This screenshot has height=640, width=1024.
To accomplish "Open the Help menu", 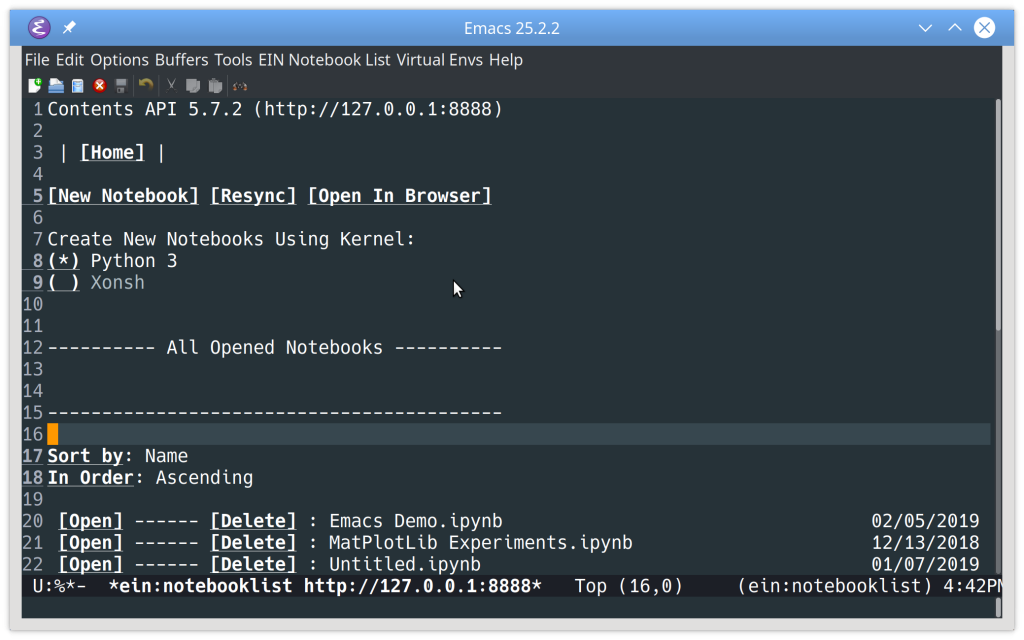I will [505, 60].
